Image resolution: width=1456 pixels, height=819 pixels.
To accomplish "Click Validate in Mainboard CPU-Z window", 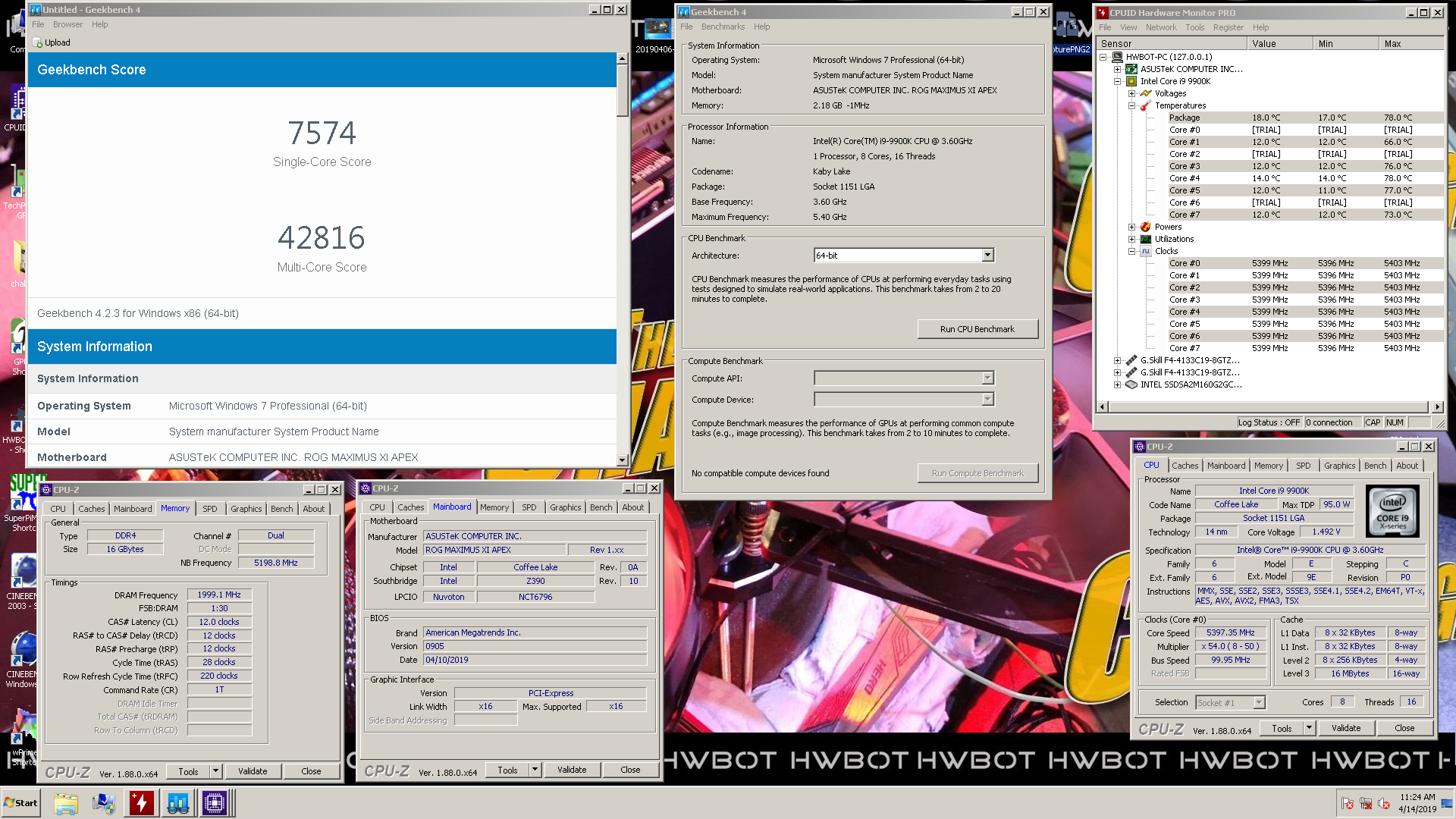I will (x=572, y=770).
